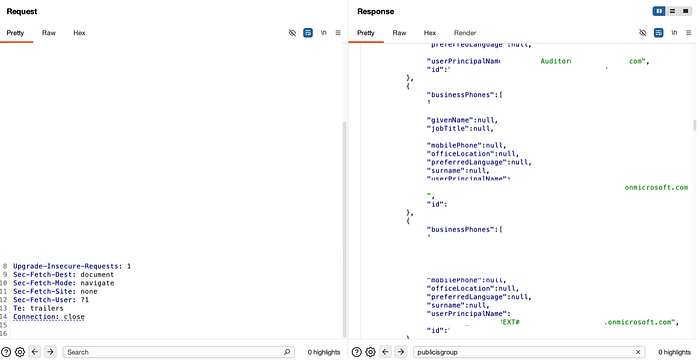The height and width of the screenshot is (362, 700).
Task: Open Response panel hamburger options menu
Action: [x=688, y=33]
